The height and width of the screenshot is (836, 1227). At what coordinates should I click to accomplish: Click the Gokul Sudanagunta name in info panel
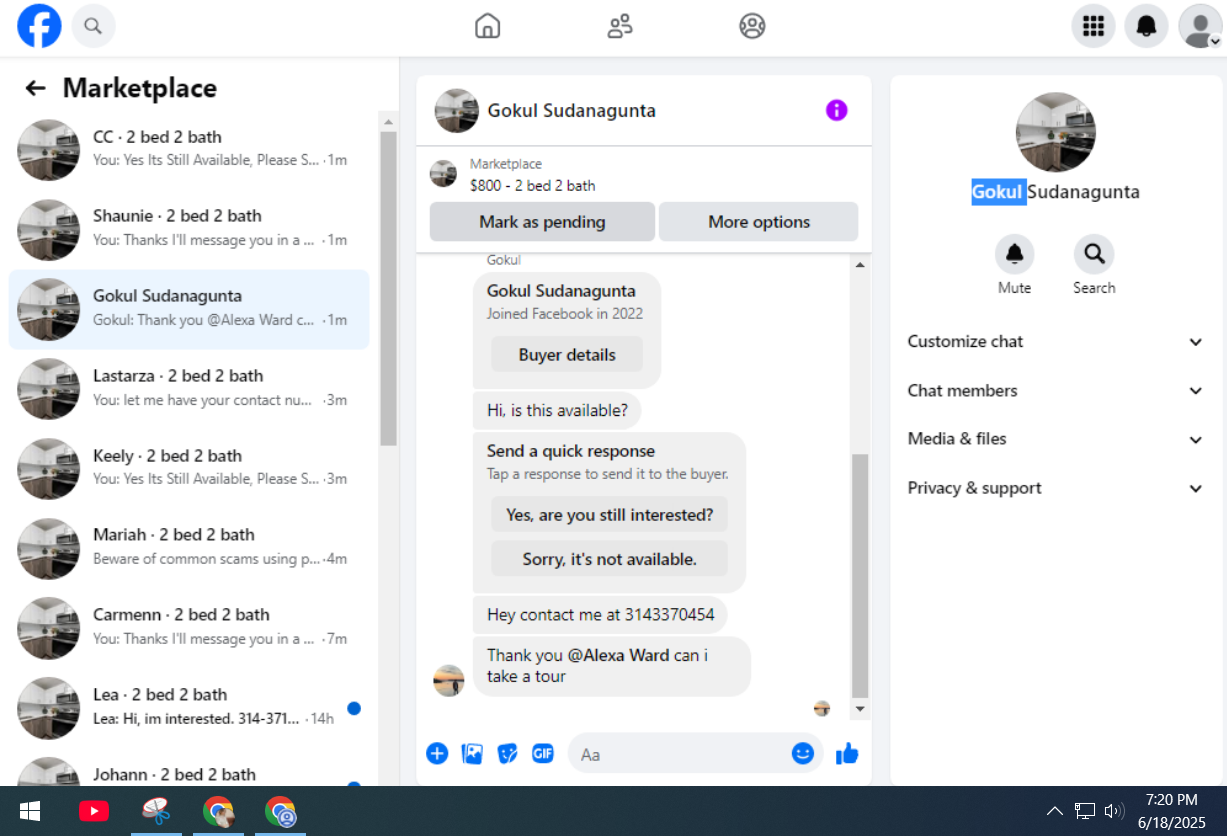tap(1056, 192)
